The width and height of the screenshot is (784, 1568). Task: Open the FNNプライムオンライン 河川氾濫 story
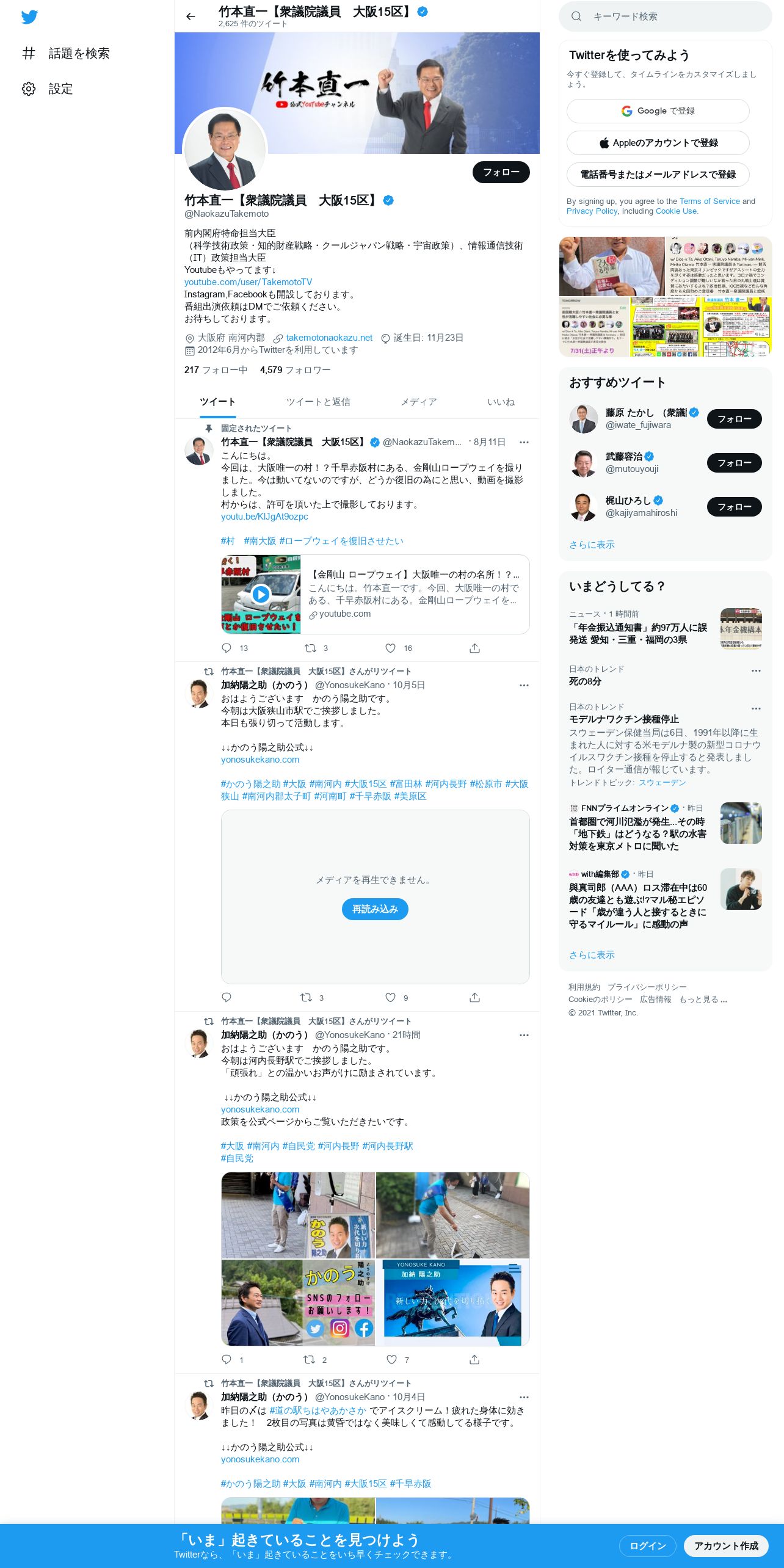(665, 827)
